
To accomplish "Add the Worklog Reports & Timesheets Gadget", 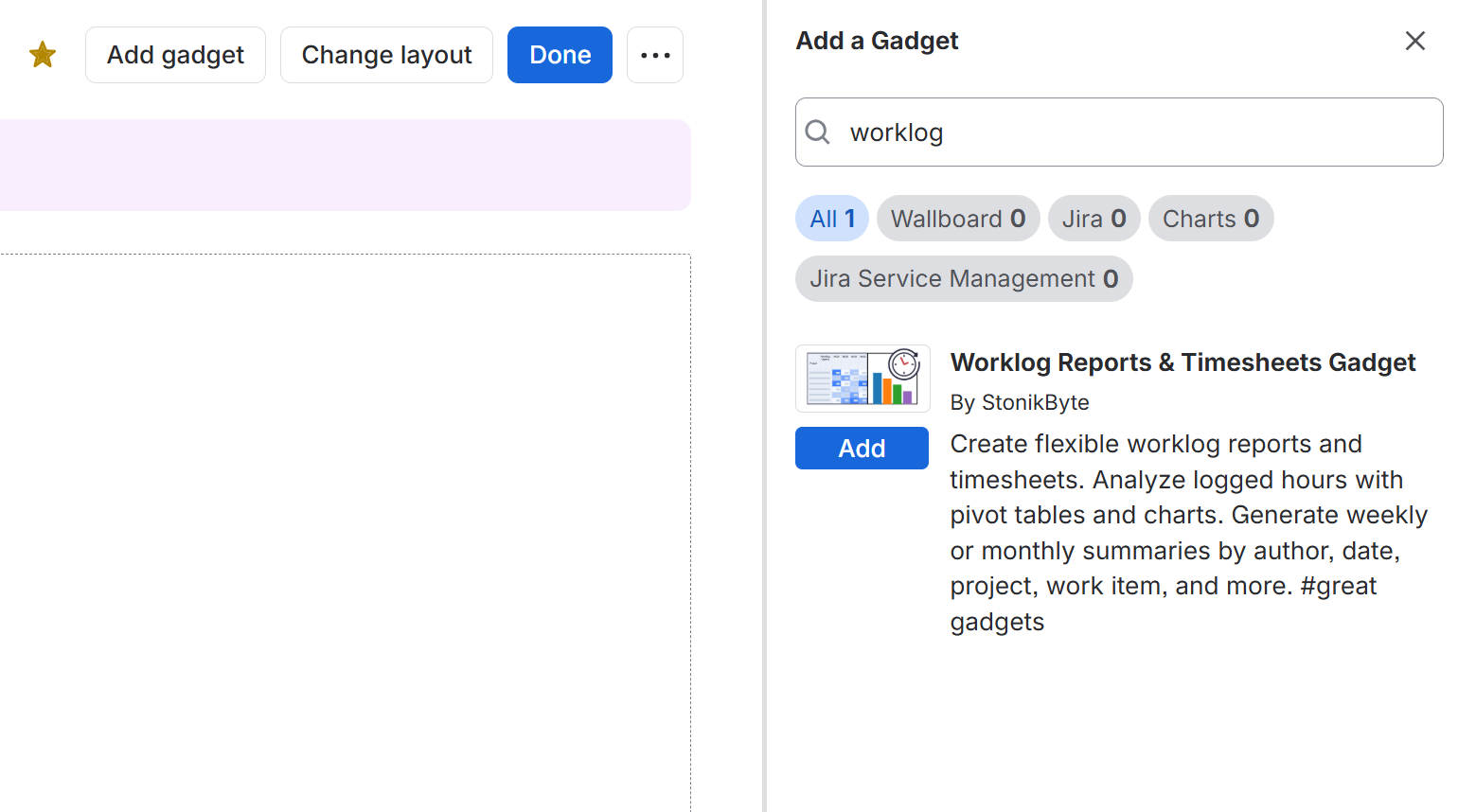I will coord(862,448).
